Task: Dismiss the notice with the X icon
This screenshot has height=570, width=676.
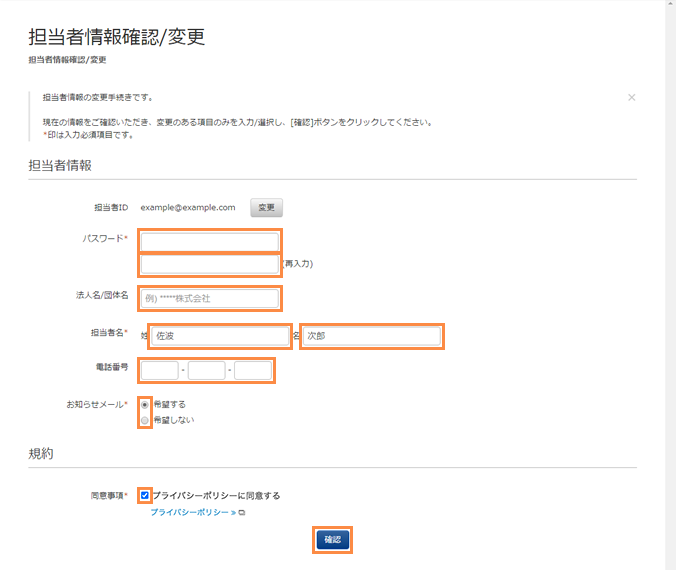Action: 632,97
